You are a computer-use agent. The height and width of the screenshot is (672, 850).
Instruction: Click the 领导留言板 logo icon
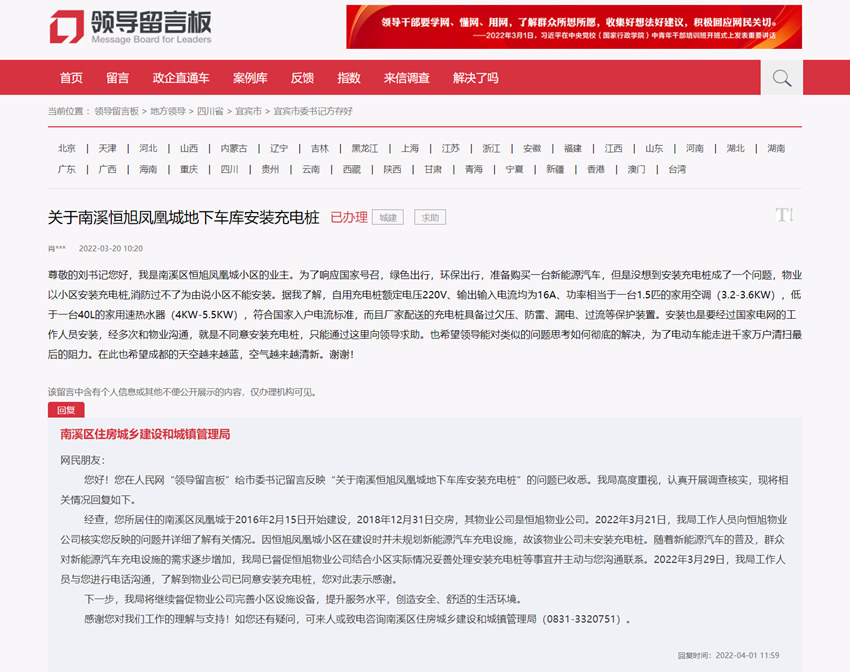(x=65, y=27)
